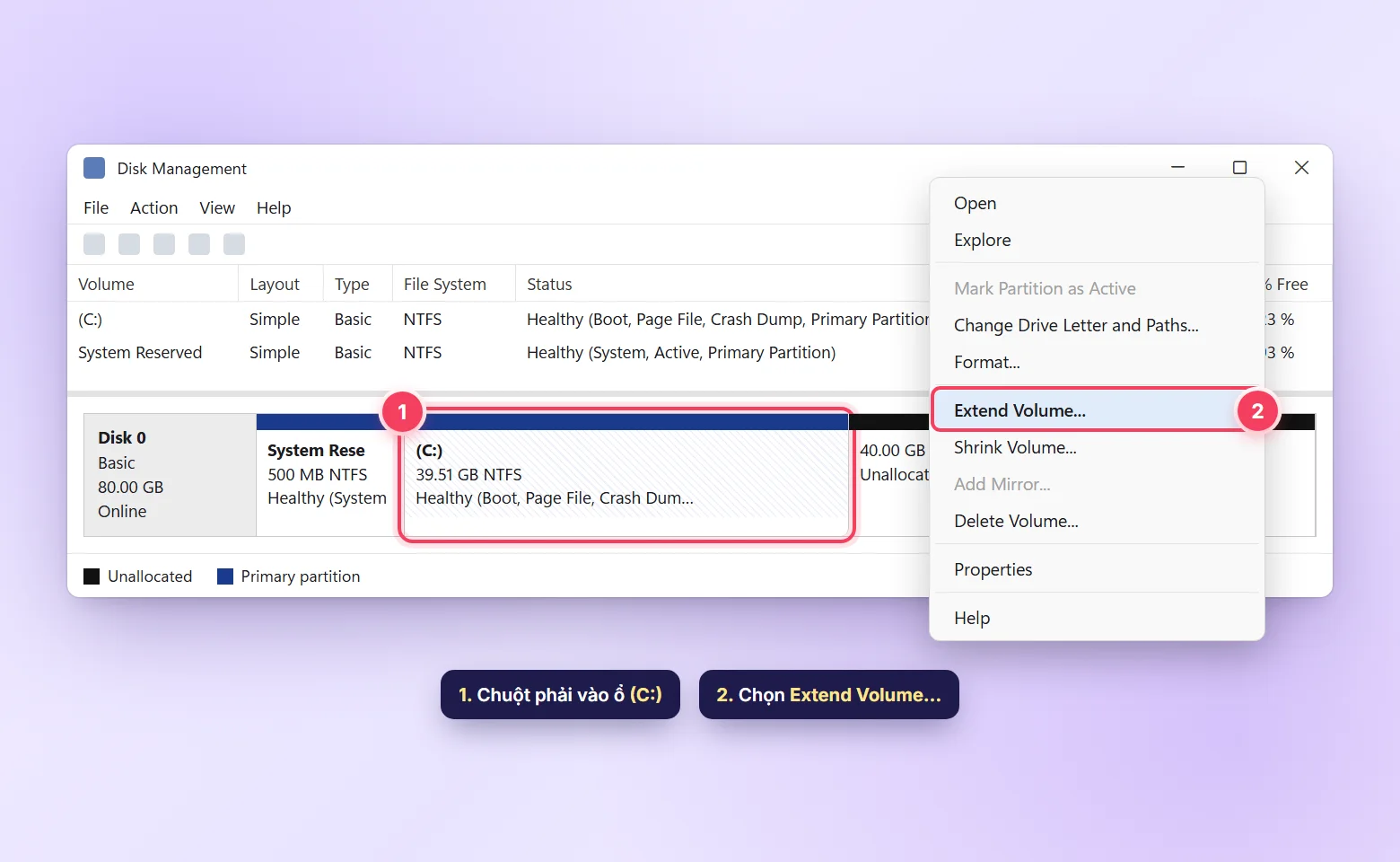Viewport: 1400px width, 862px height.
Task: Select Shrink Volume... menu entry
Action: [1097, 448]
